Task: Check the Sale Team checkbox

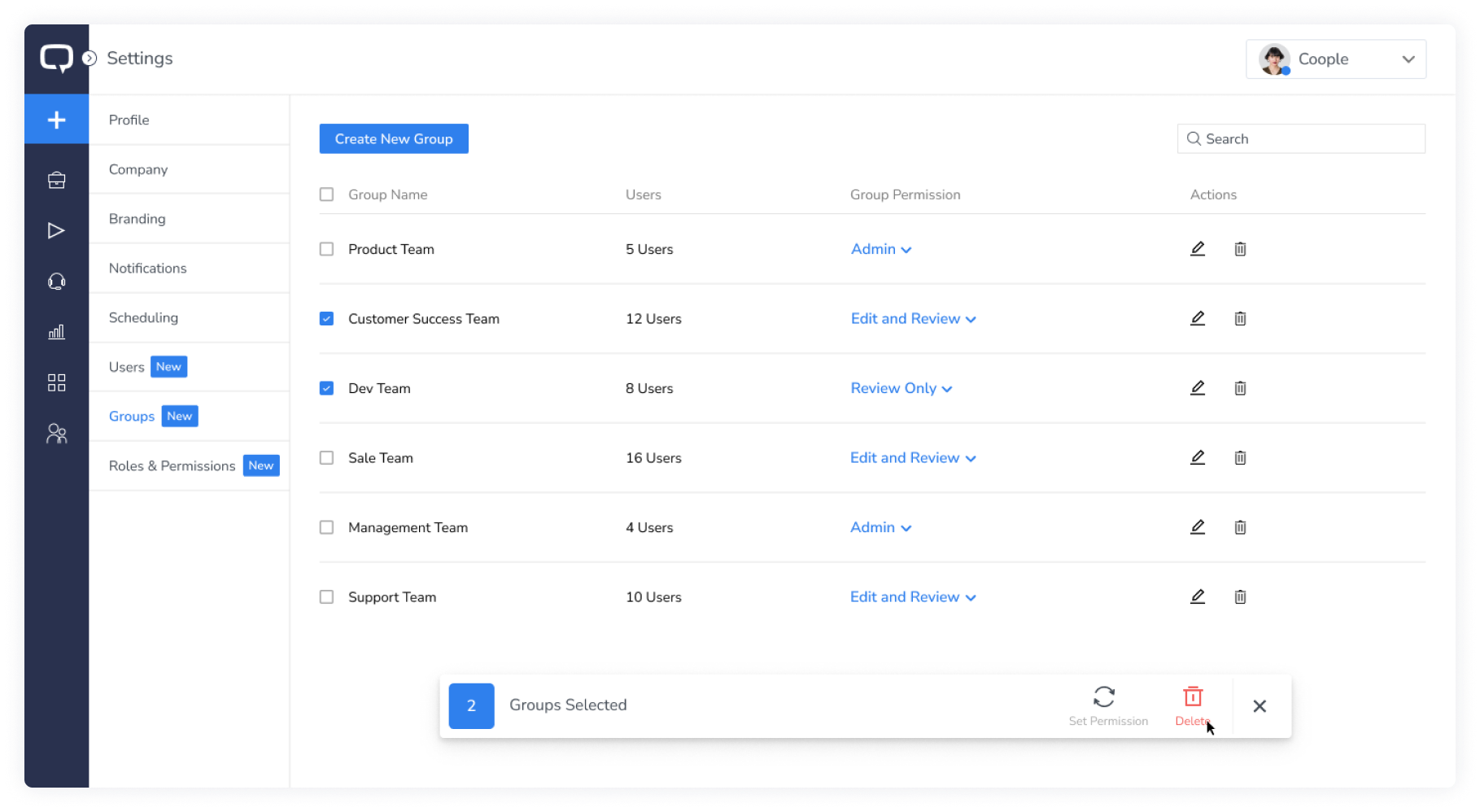Action: pyautogui.click(x=326, y=458)
